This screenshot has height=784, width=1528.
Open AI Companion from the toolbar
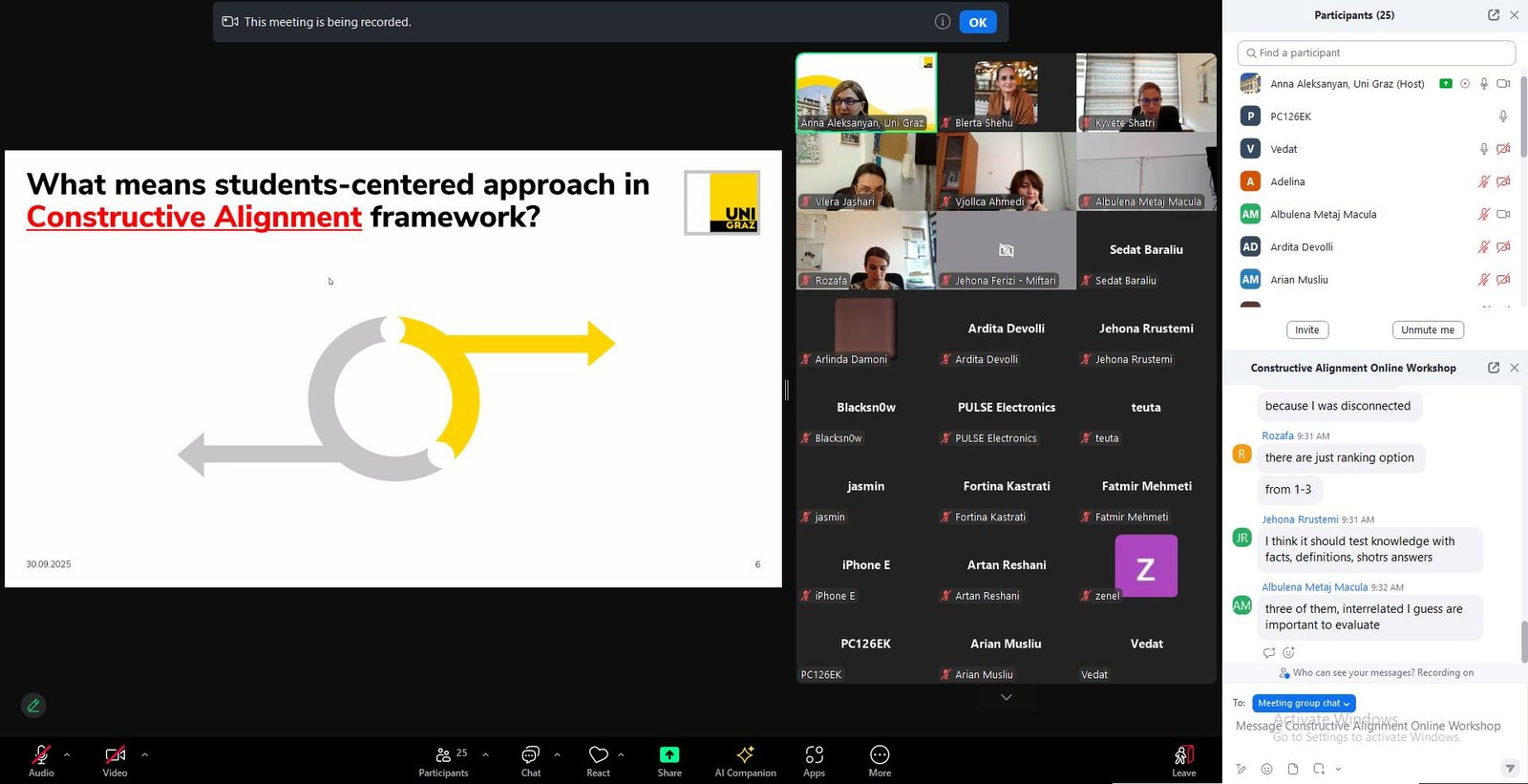point(745,760)
